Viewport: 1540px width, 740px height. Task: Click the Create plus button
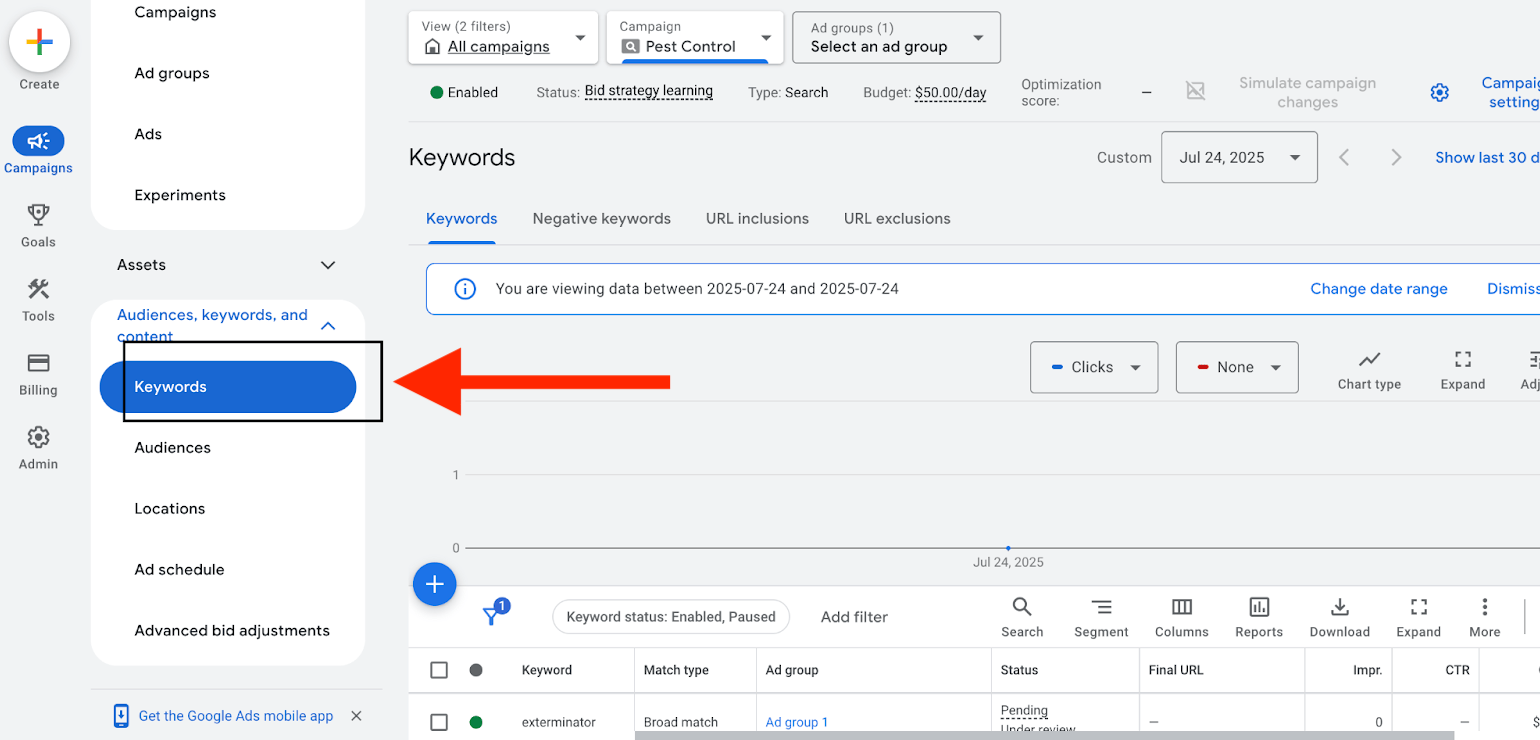coord(39,42)
